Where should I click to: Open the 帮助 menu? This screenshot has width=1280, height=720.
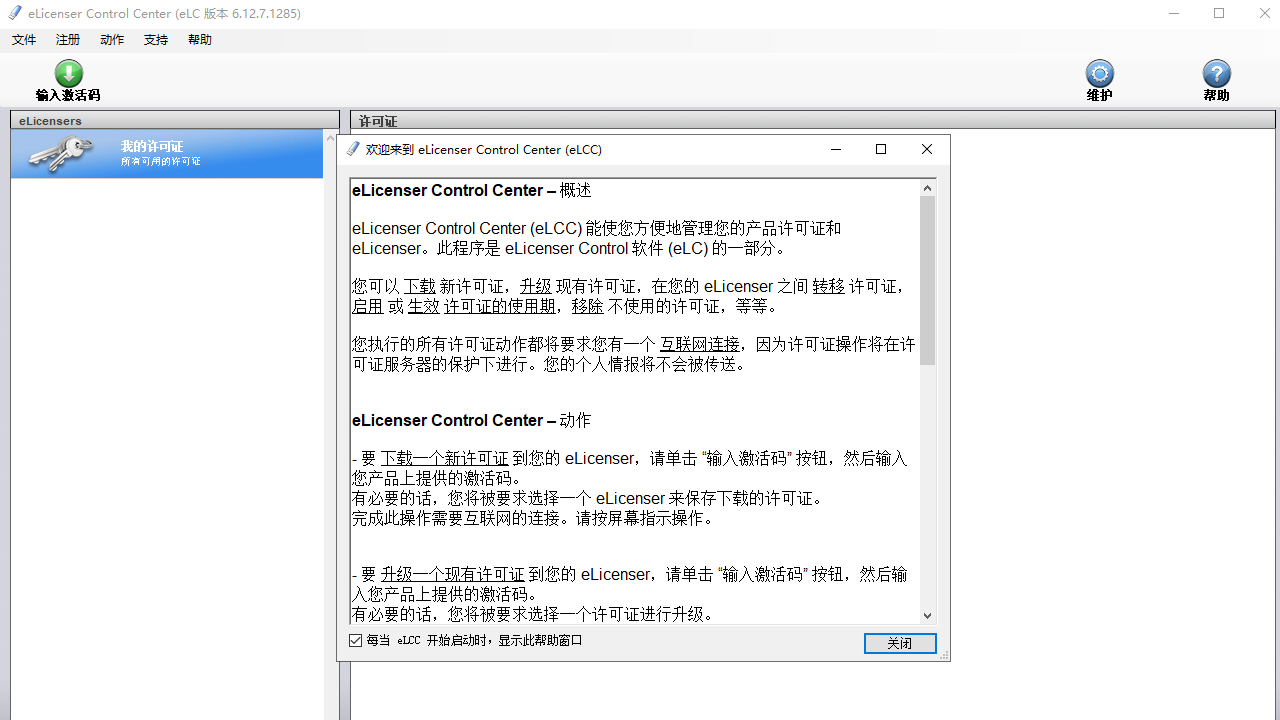(199, 39)
